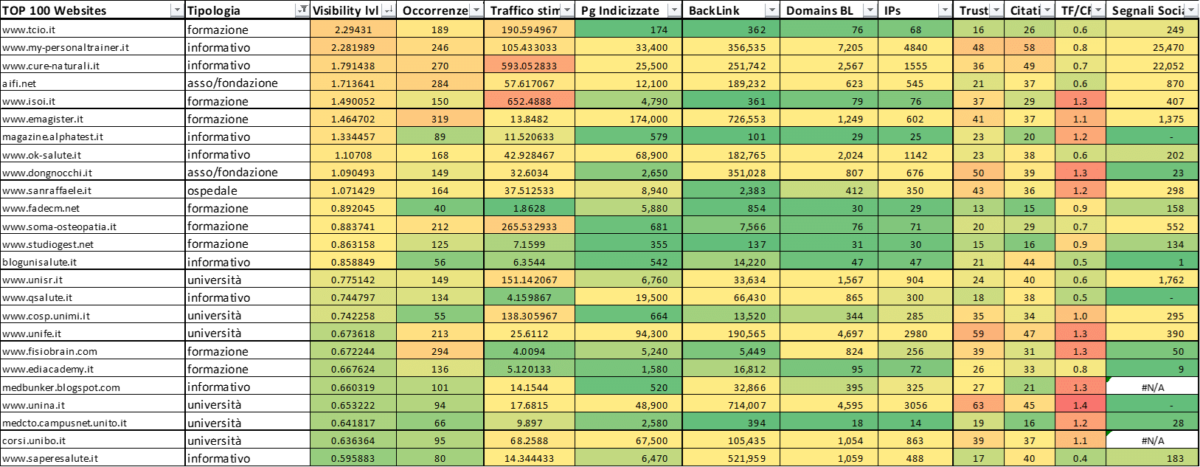
Task: Select the ospedale cell in Tipologia column
Action: 248,192
